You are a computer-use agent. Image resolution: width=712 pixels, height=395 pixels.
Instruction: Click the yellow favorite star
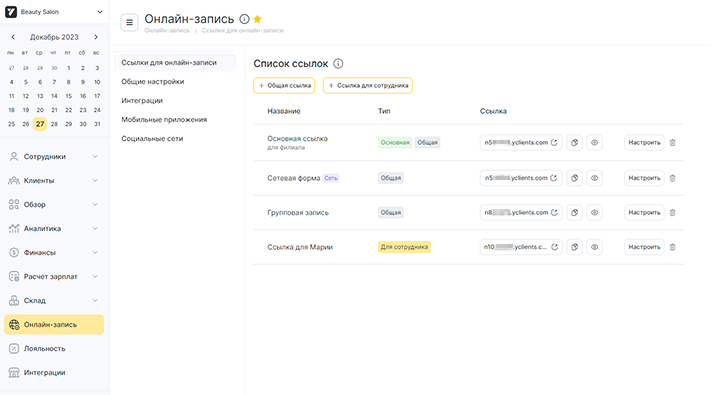pyautogui.click(x=257, y=19)
